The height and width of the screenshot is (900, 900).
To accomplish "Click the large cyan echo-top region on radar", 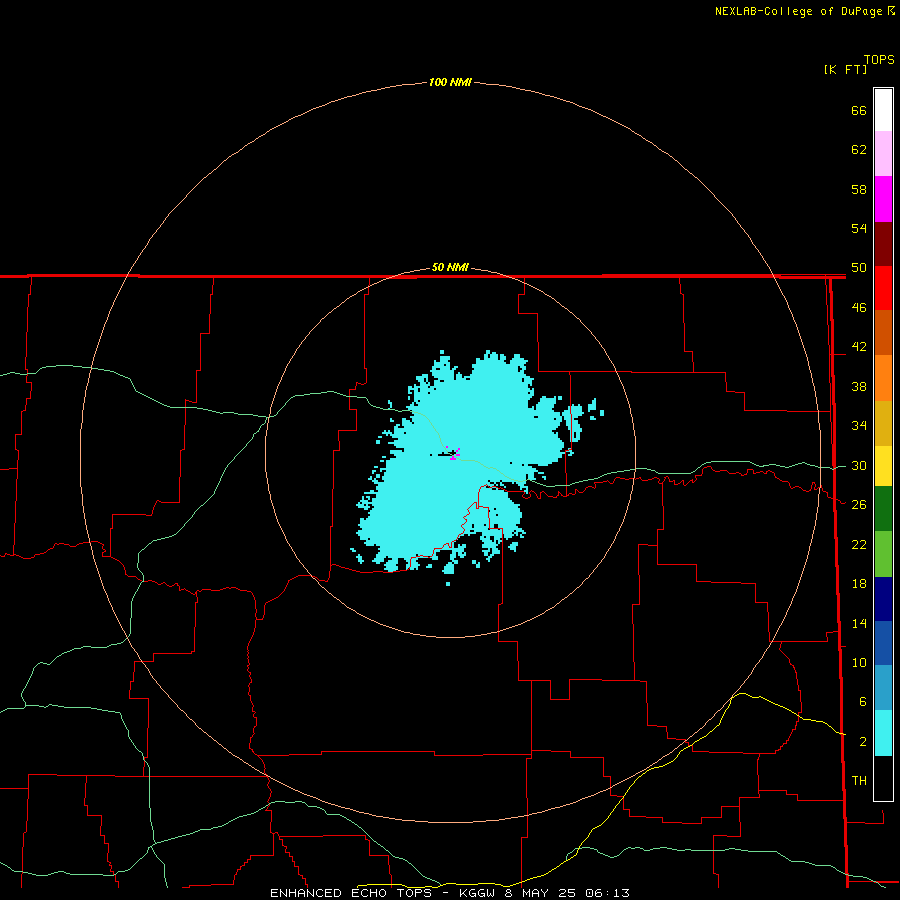I will (459, 459).
